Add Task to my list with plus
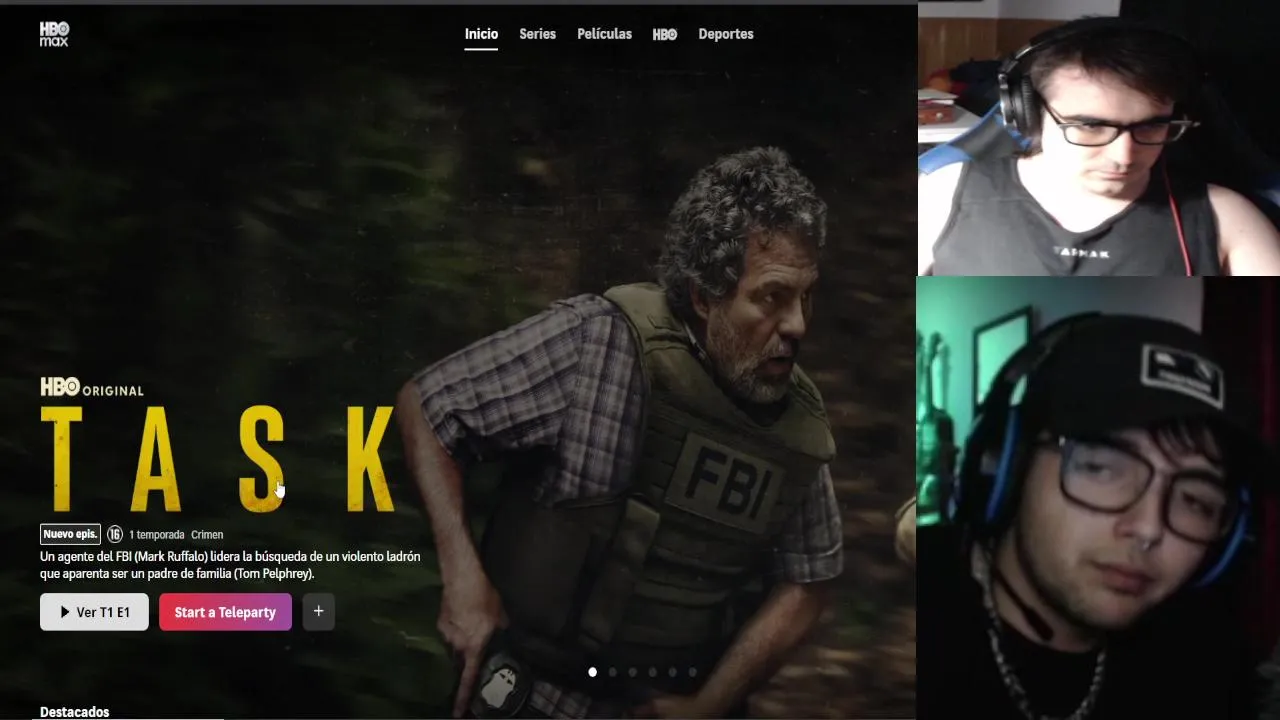The width and height of the screenshot is (1280, 720). pyautogui.click(x=318, y=611)
